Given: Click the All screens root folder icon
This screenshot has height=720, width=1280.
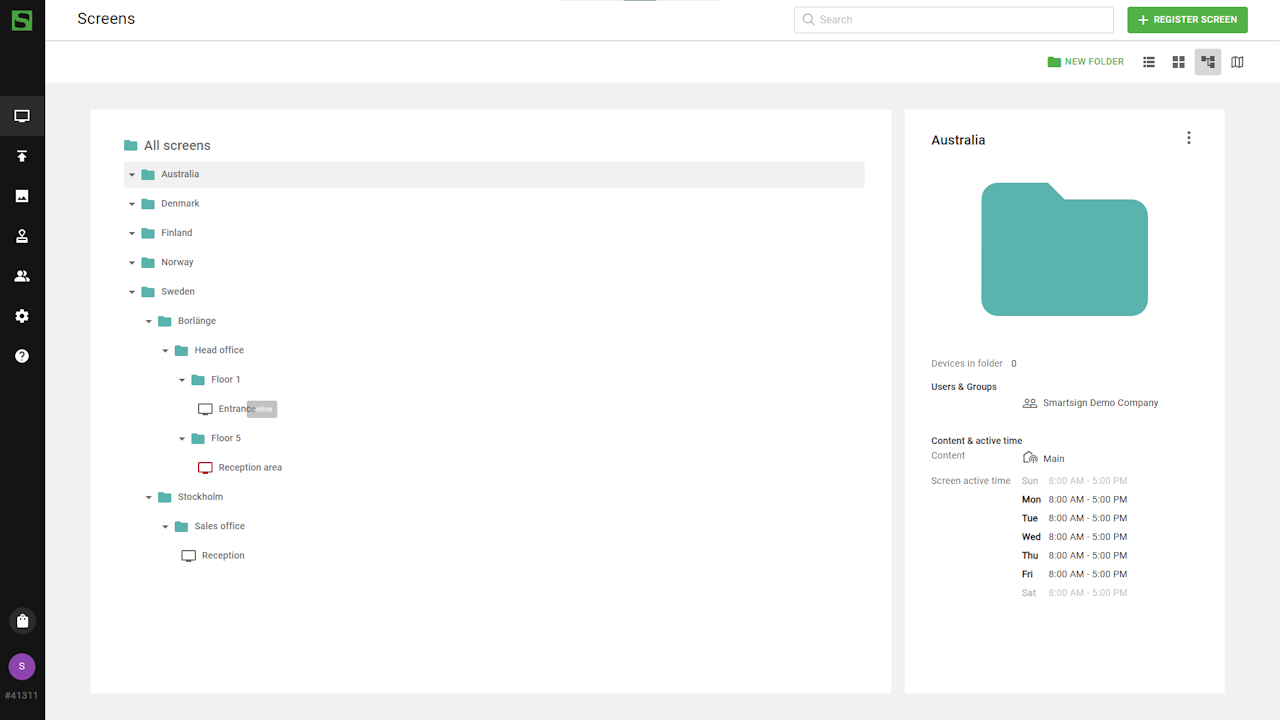Looking at the screenshot, I should [131, 146].
